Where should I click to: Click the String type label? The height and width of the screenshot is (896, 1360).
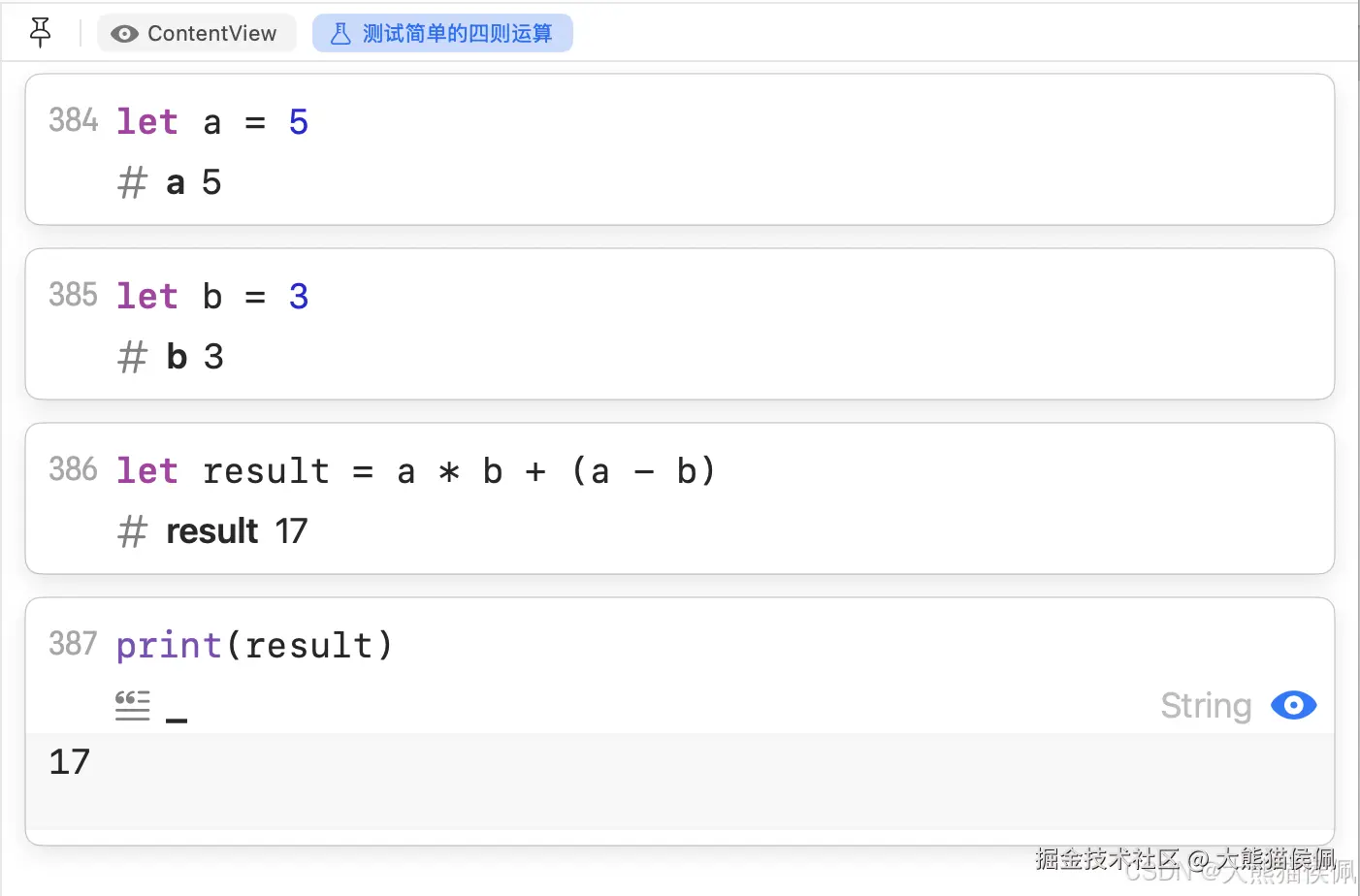[x=1206, y=706]
